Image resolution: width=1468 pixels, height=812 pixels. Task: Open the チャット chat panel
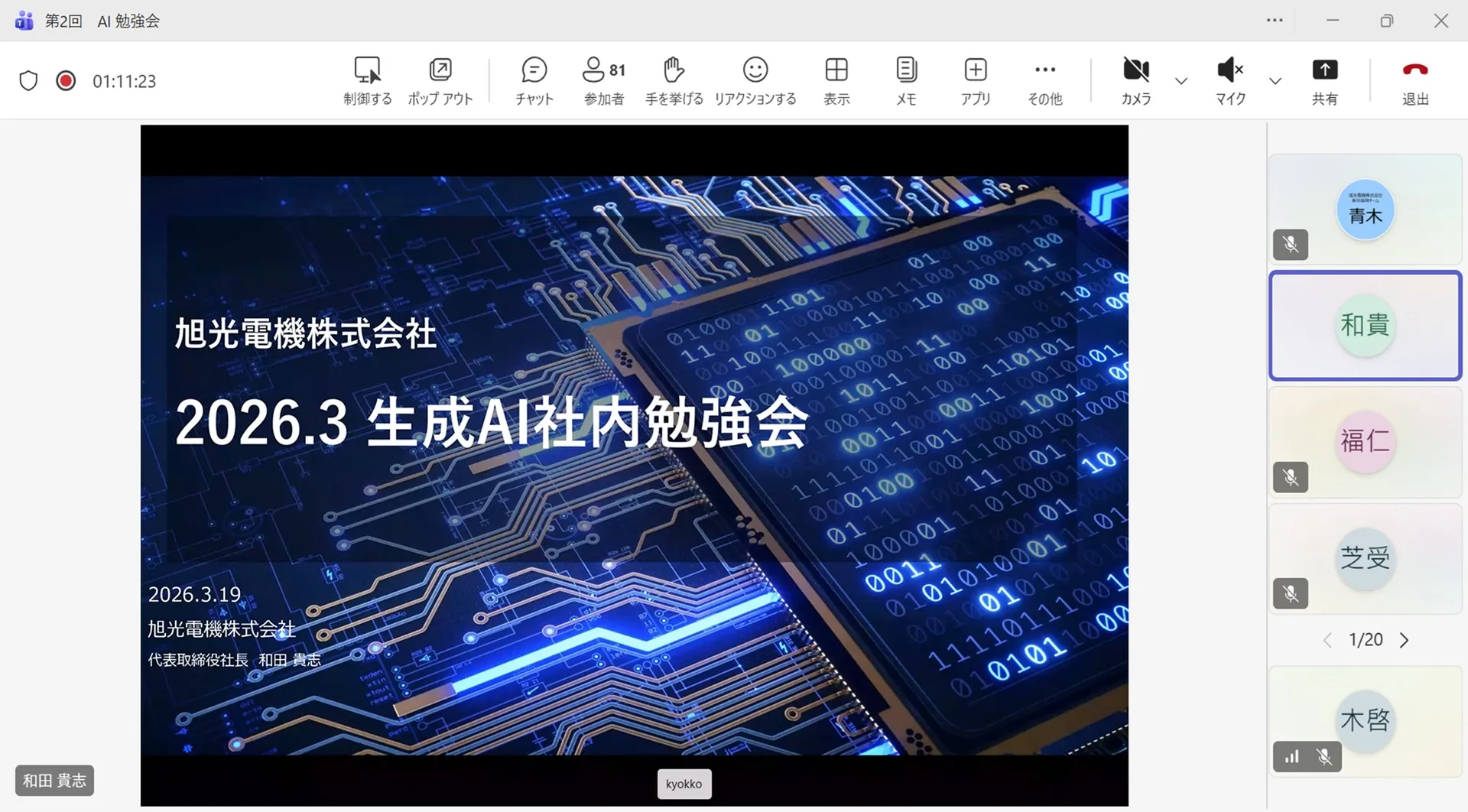click(x=534, y=80)
